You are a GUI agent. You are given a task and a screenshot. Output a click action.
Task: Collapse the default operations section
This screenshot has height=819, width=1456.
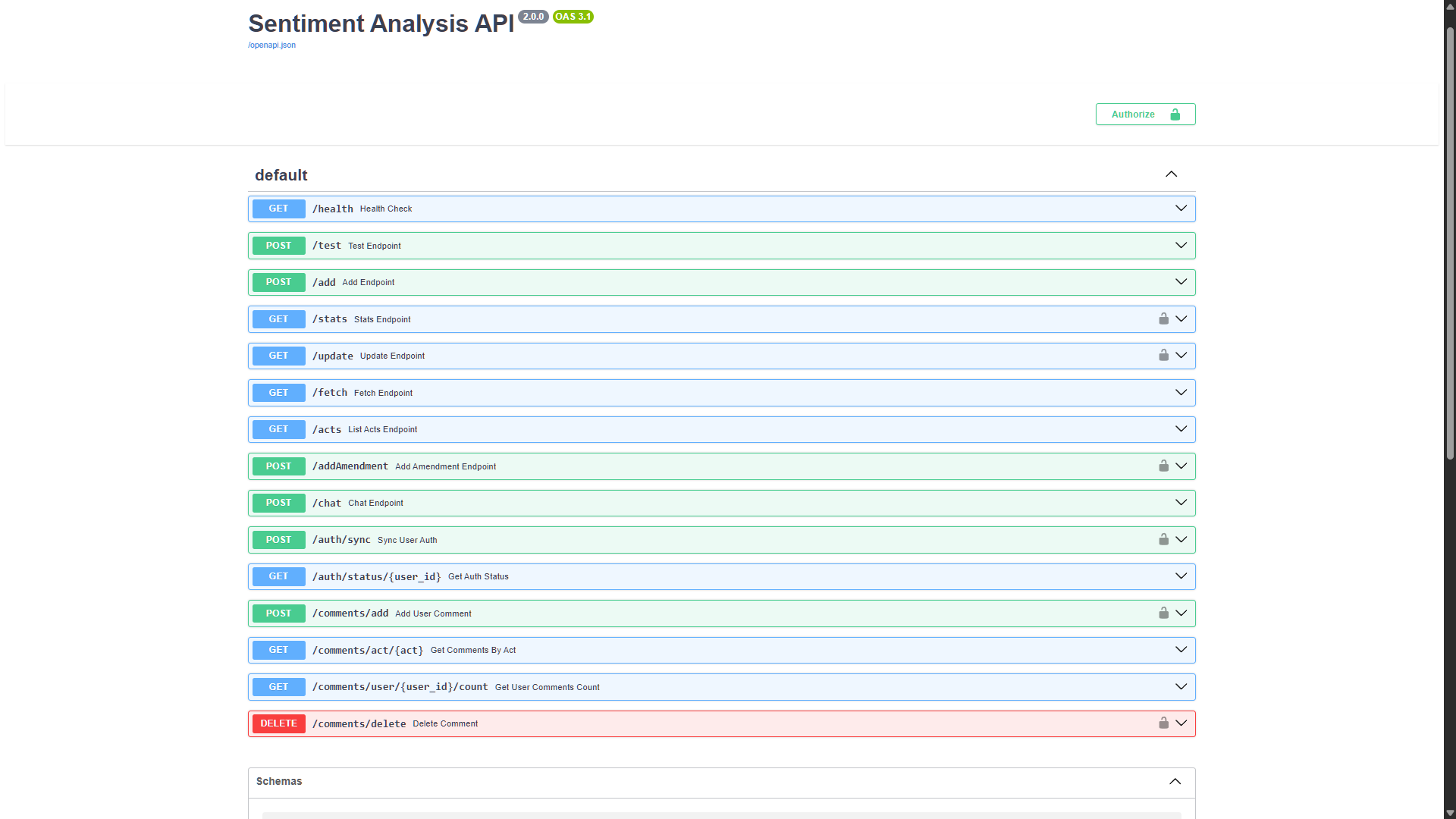pyautogui.click(x=1171, y=174)
